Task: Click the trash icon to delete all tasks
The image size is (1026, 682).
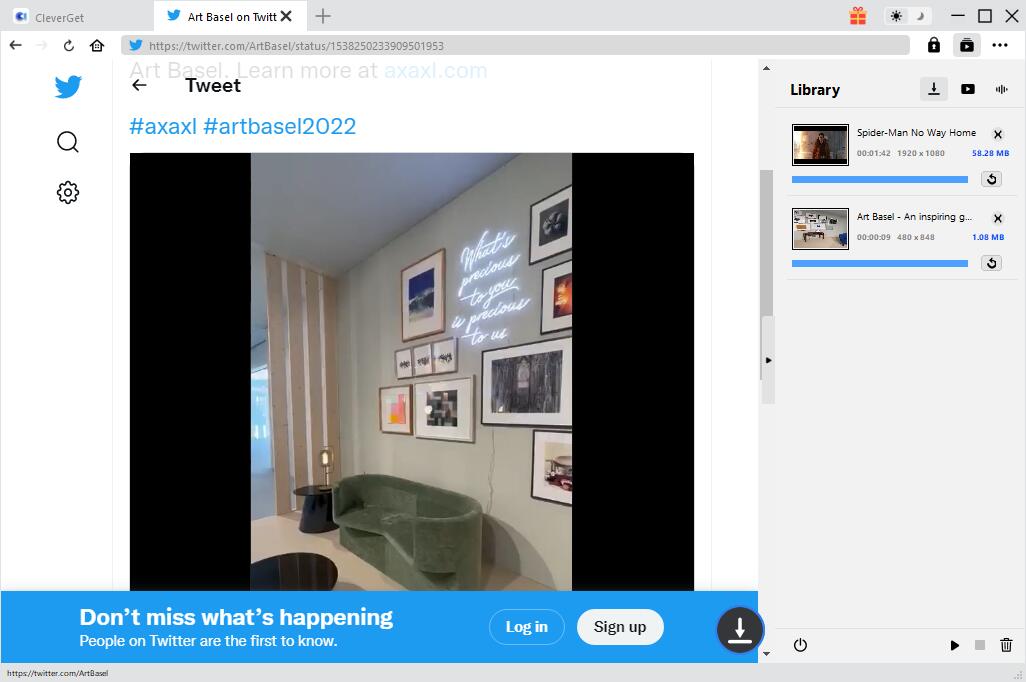Action: [x=1006, y=645]
